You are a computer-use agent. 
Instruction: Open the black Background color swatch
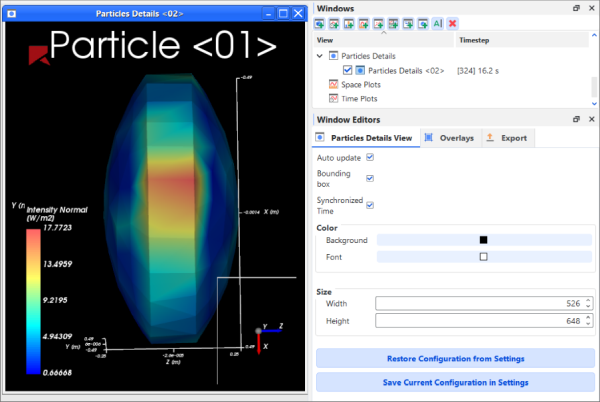point(483,240)
